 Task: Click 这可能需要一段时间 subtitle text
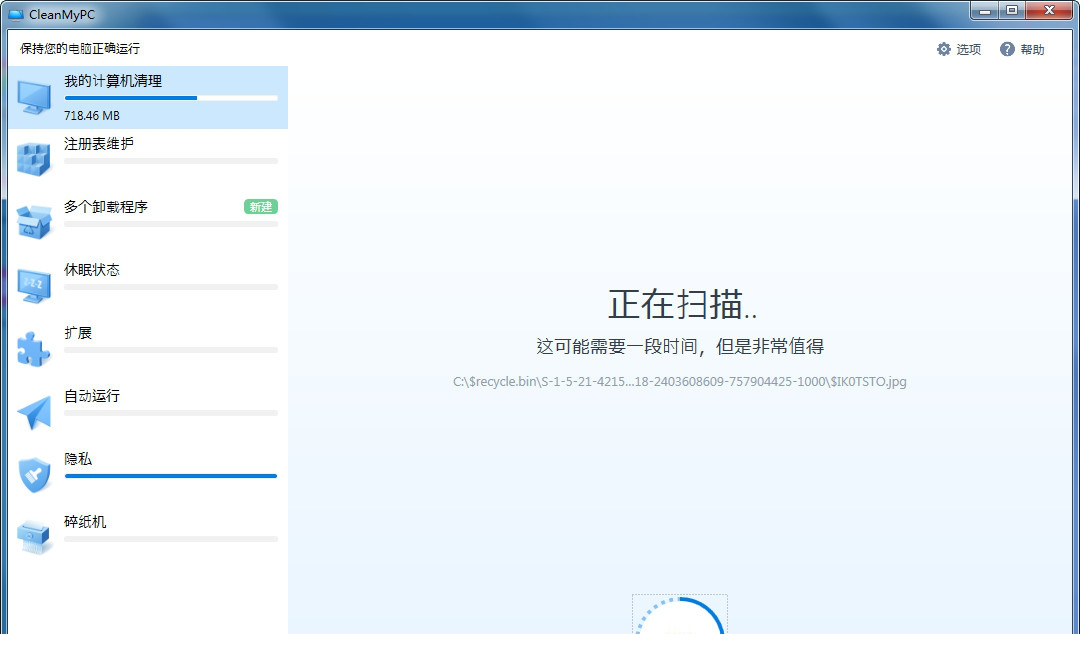pos(680,346)
